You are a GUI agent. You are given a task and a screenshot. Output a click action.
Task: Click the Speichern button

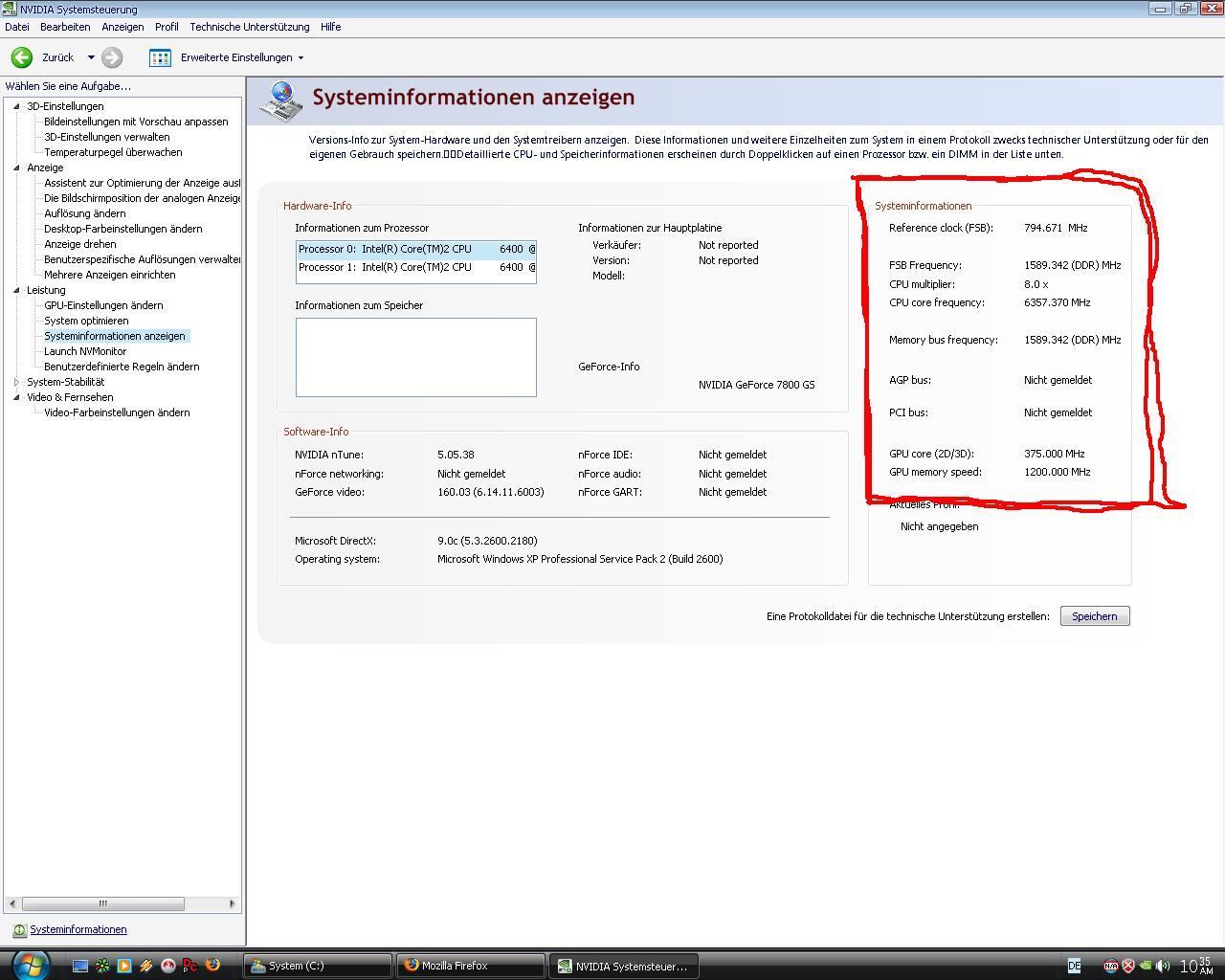coord(1095,616)
